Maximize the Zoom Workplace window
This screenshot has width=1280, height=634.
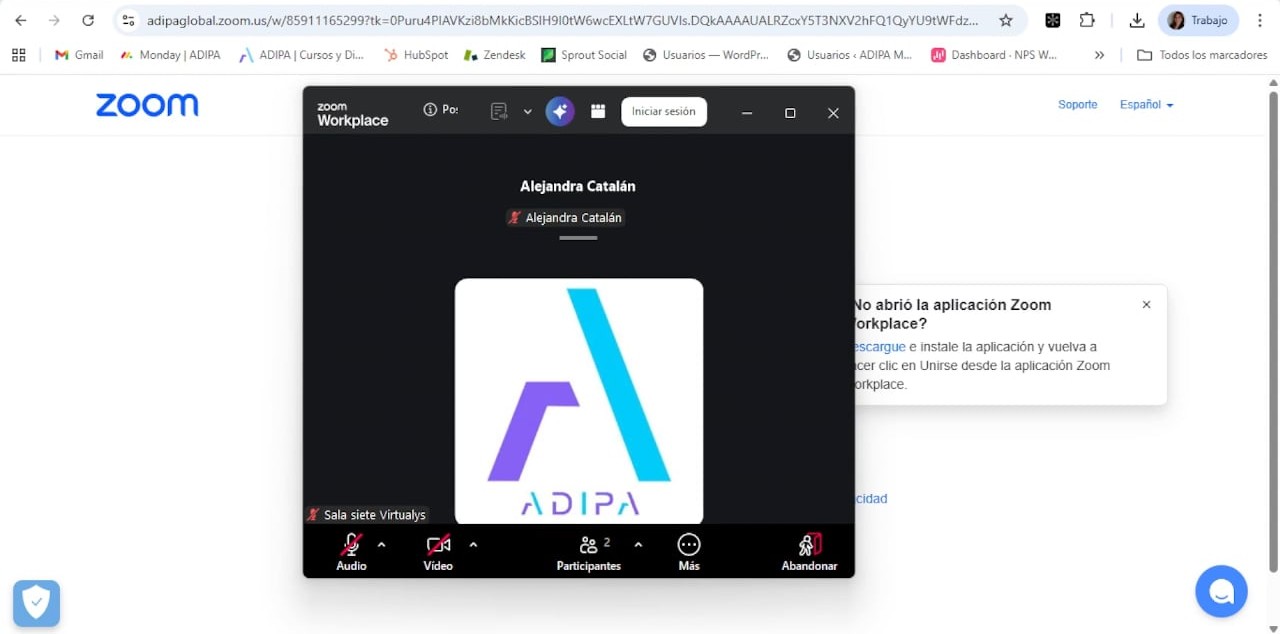pos(790,113)
